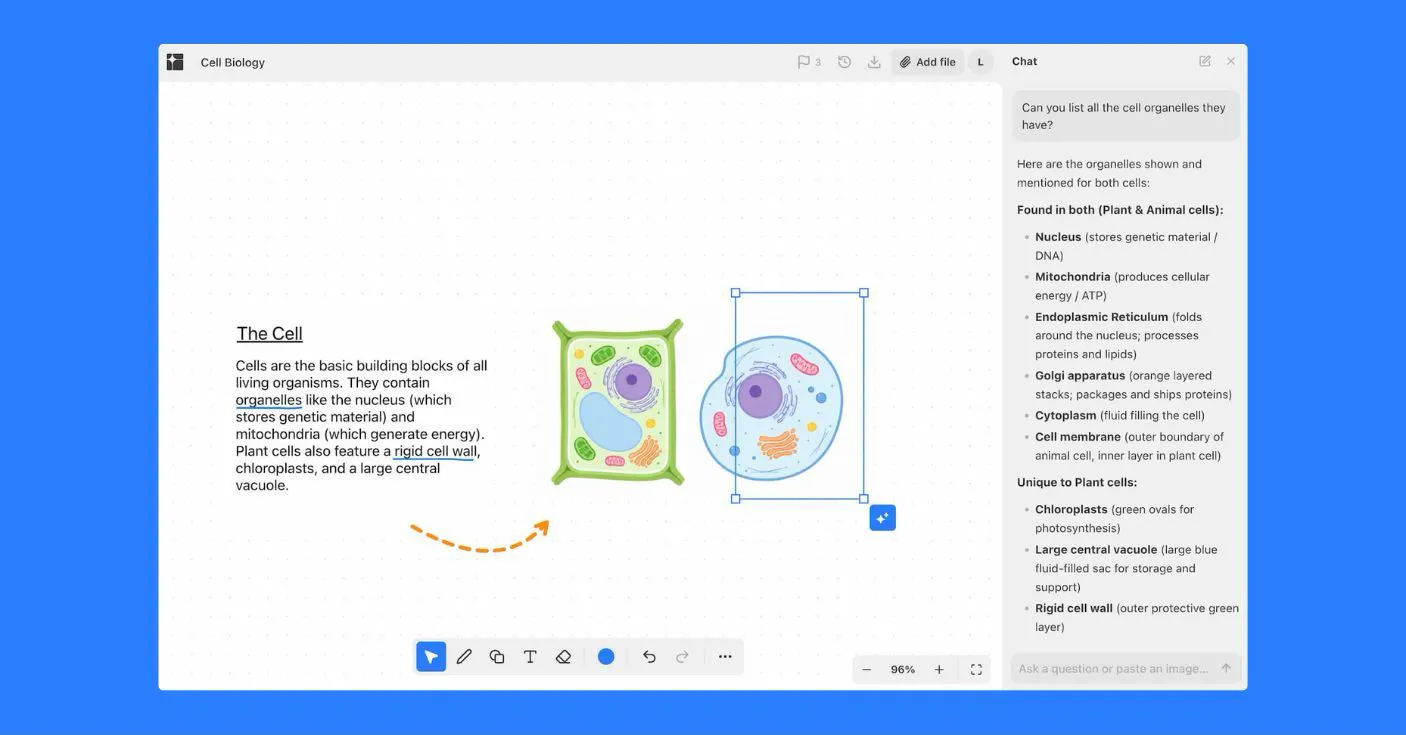Click the app logo icon

tap(175, 62)
